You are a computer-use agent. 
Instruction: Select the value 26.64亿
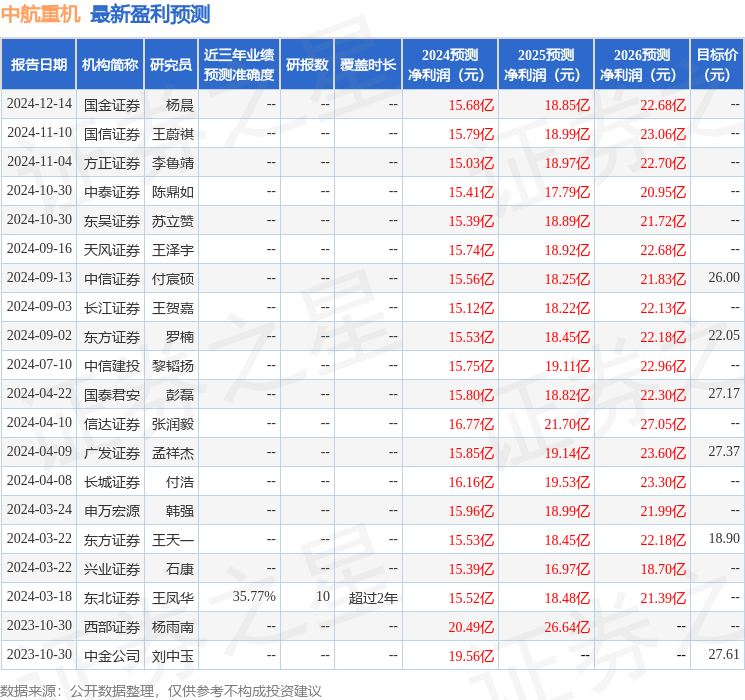pyautogui.click(x=567, y=627)
